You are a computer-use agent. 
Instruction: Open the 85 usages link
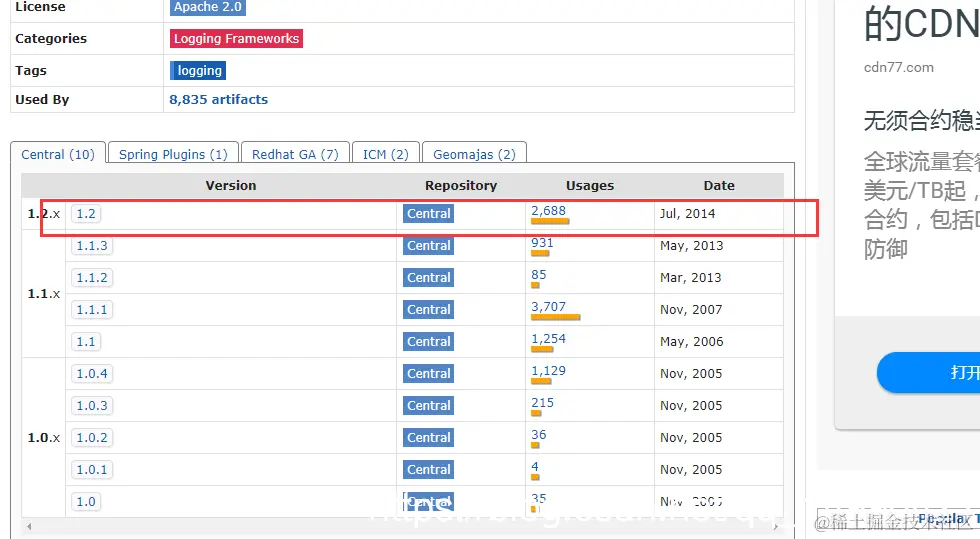pos(538,275)
